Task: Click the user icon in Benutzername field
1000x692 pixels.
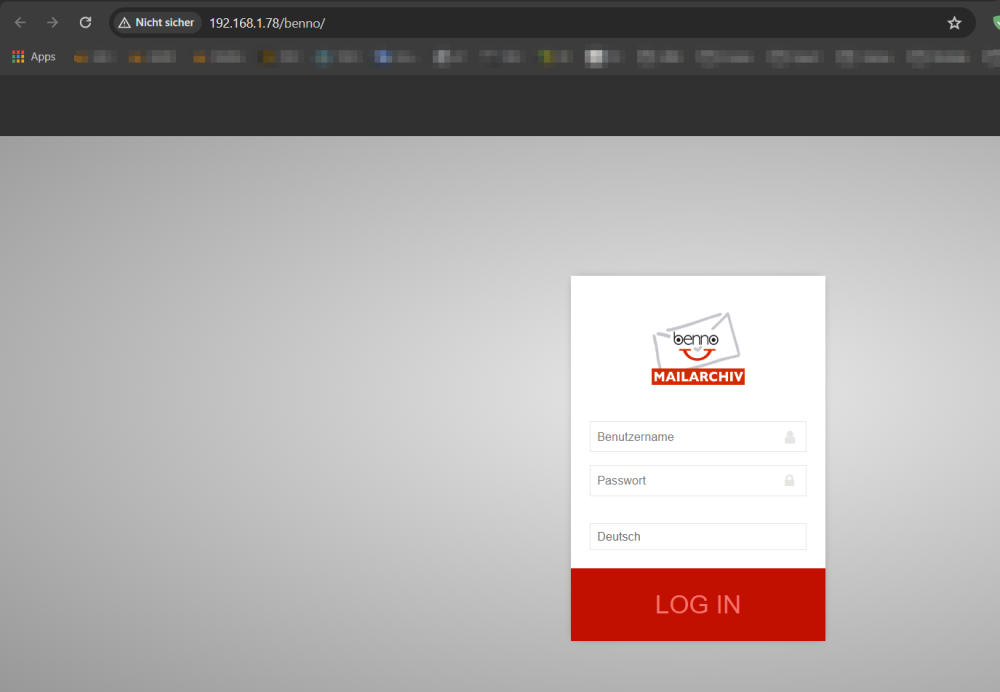Action: pyautogui.click(x=790, y=437)
